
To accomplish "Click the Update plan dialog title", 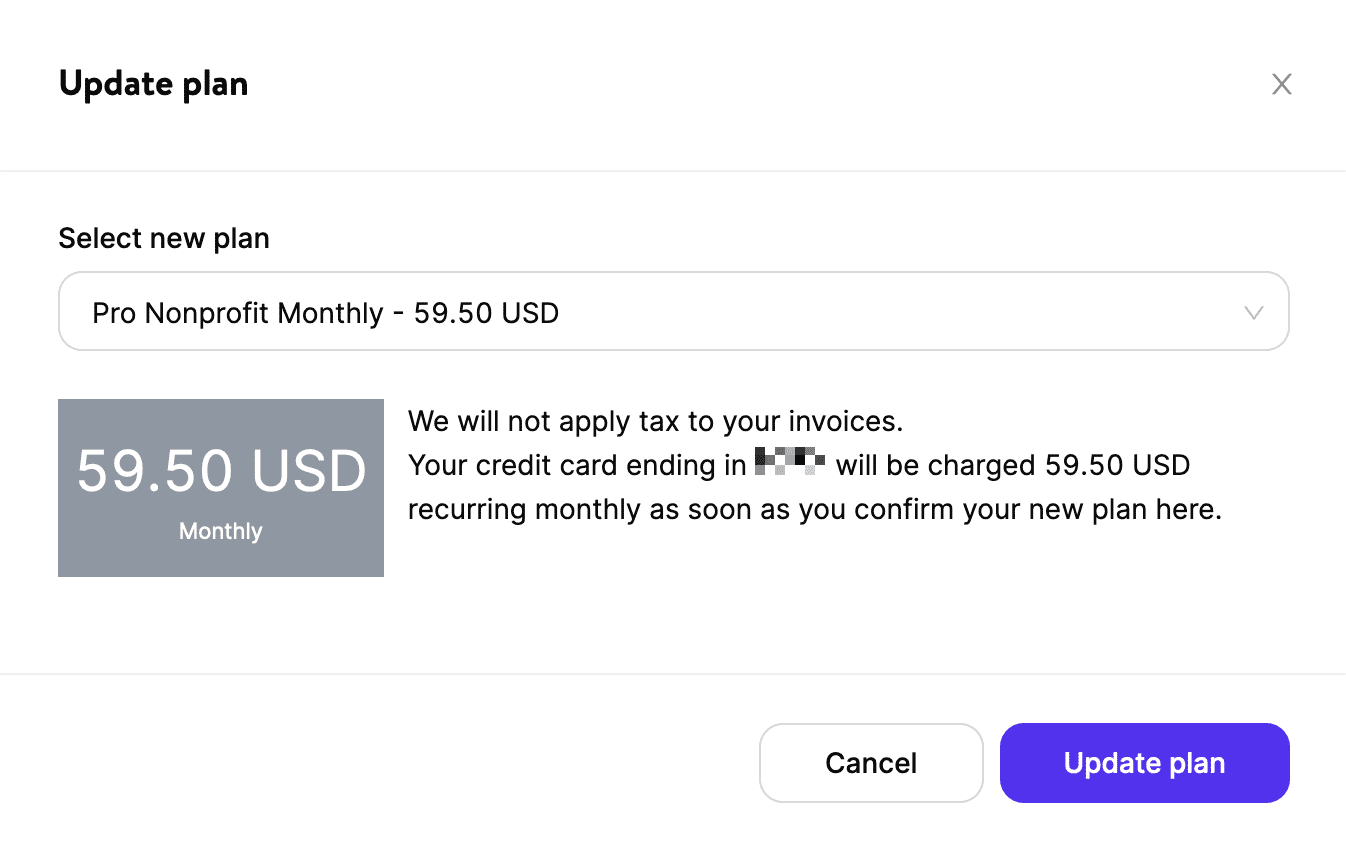I will point(154,84).
